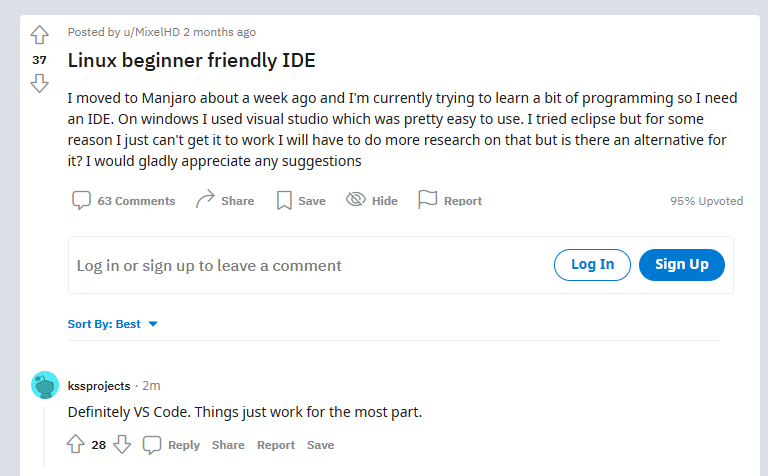Screen dimensions: 768x476
Task: Save the post with the bookmark icon
Action: click(x=284, y=200)
